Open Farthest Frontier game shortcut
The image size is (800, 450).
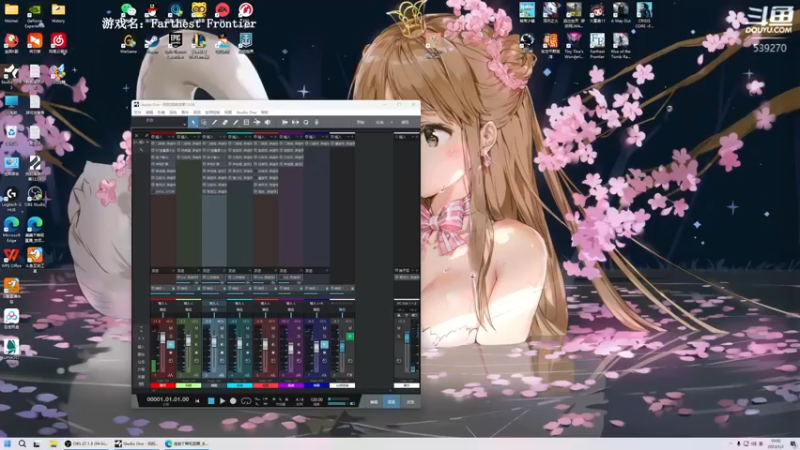[x=597, y=45]
